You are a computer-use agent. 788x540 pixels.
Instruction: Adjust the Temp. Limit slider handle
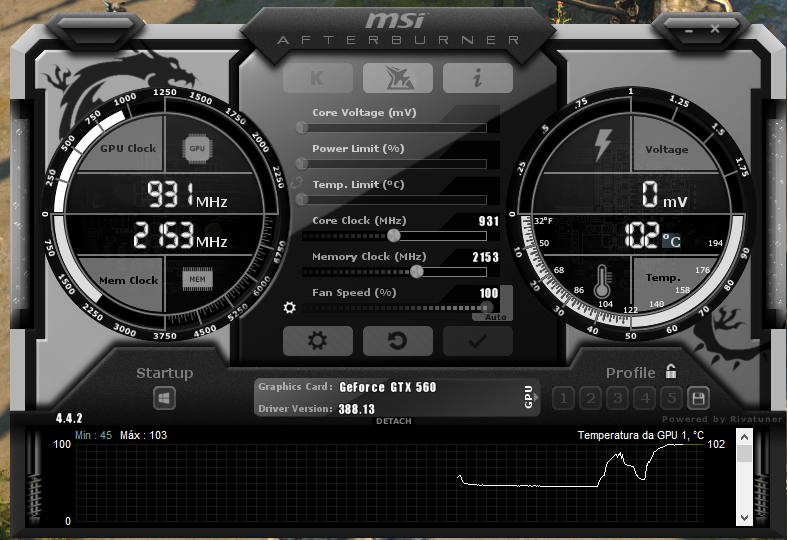point(302,199)
